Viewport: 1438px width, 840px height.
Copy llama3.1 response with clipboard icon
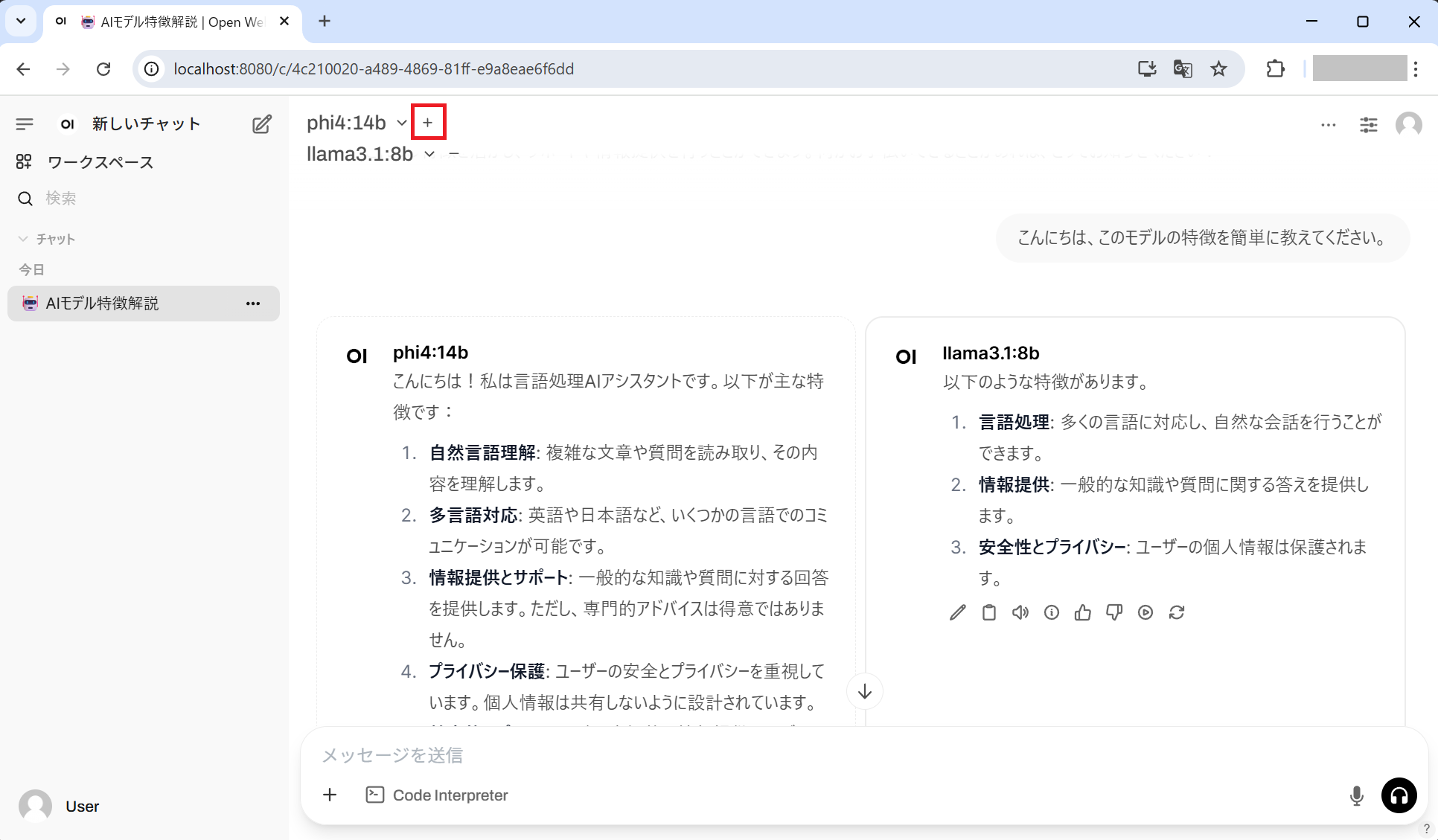pyautogui.click(x=988, y=612)
